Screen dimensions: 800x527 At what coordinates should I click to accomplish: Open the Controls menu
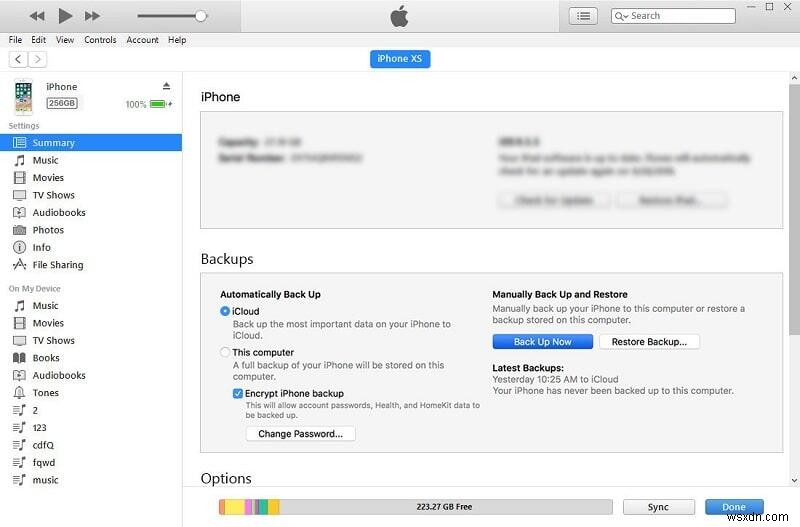coord(100,40)
